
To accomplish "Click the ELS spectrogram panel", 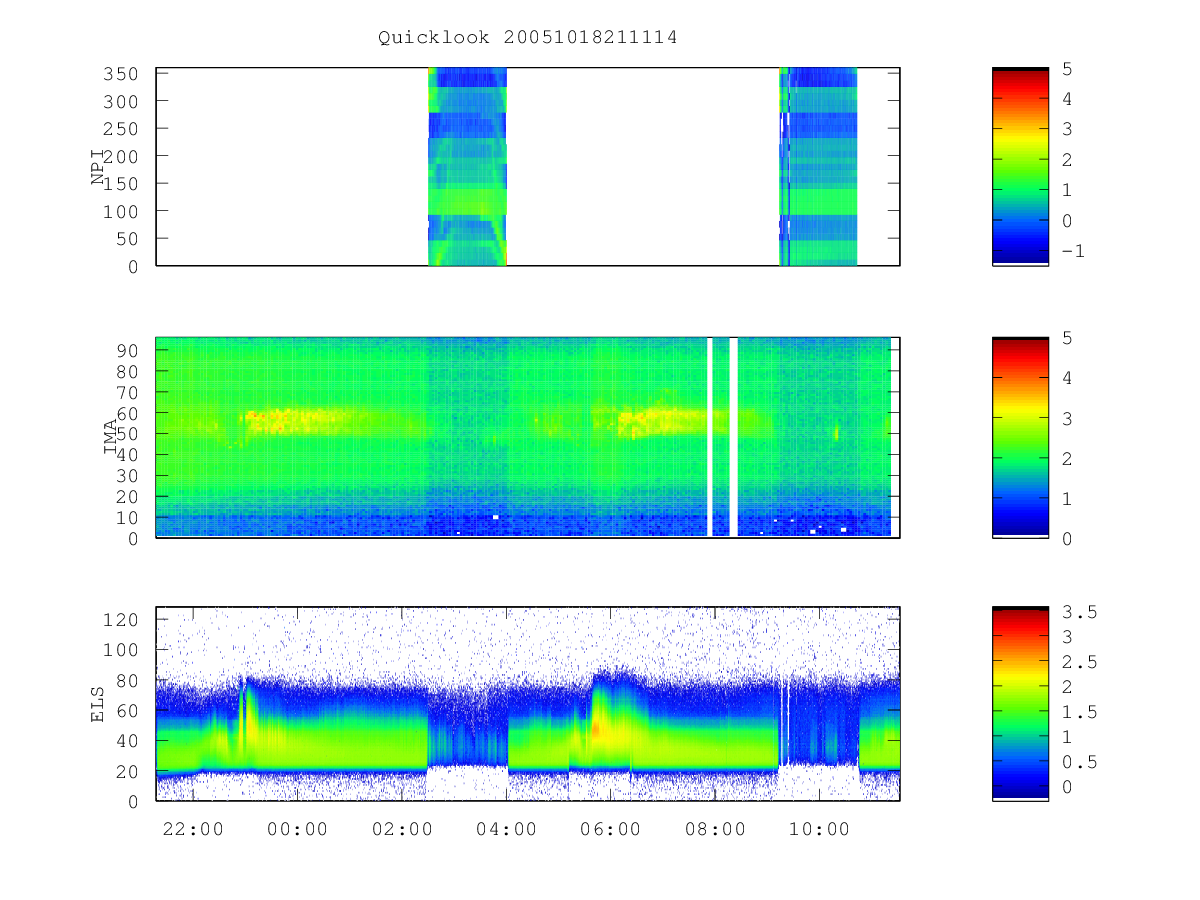I will point(528,703).
